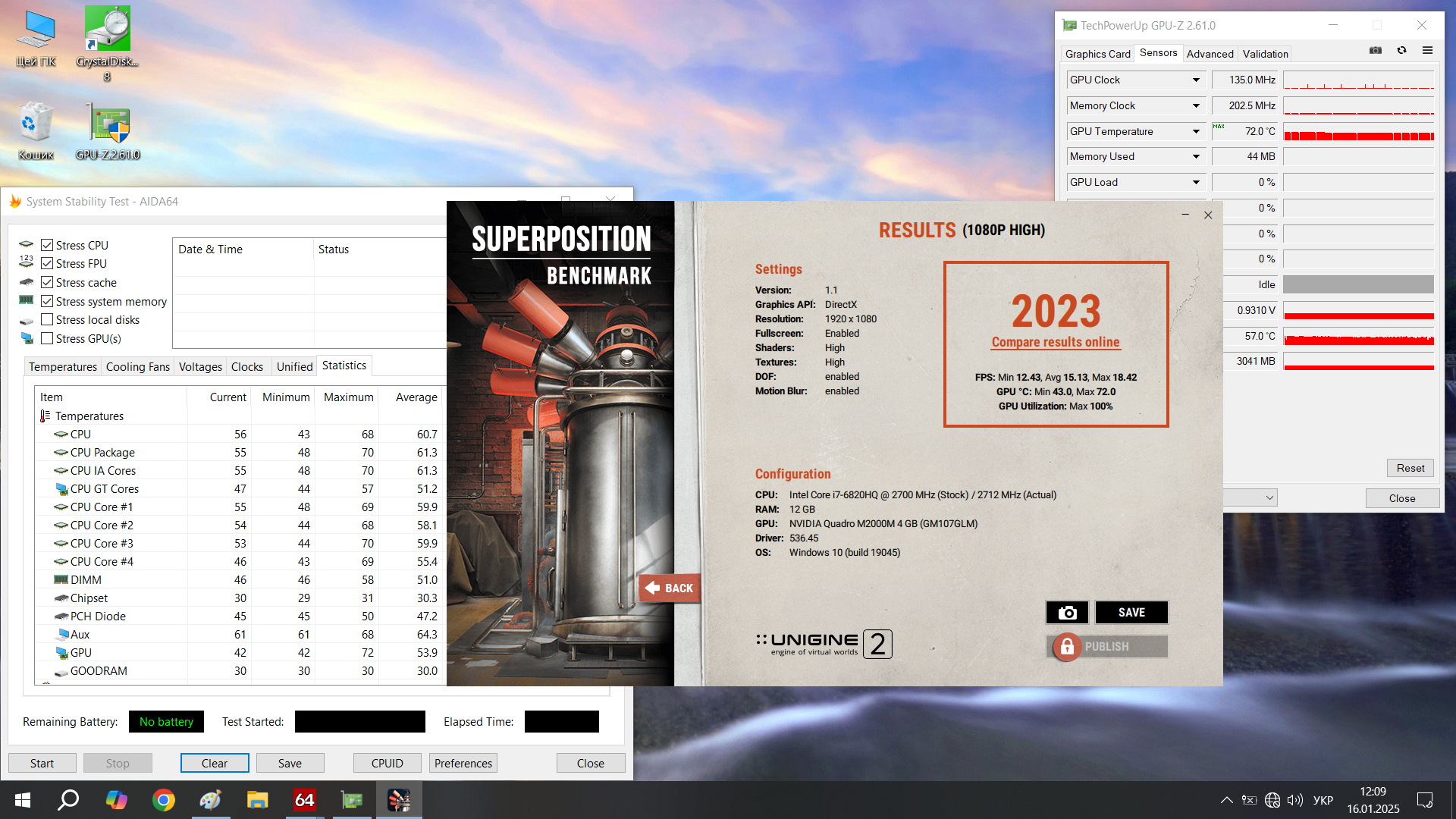Viewport: 1456px width, 819px height.
Task: Open the network globe tray icon
Action: pyautogui.click(x=1272, y=800)
